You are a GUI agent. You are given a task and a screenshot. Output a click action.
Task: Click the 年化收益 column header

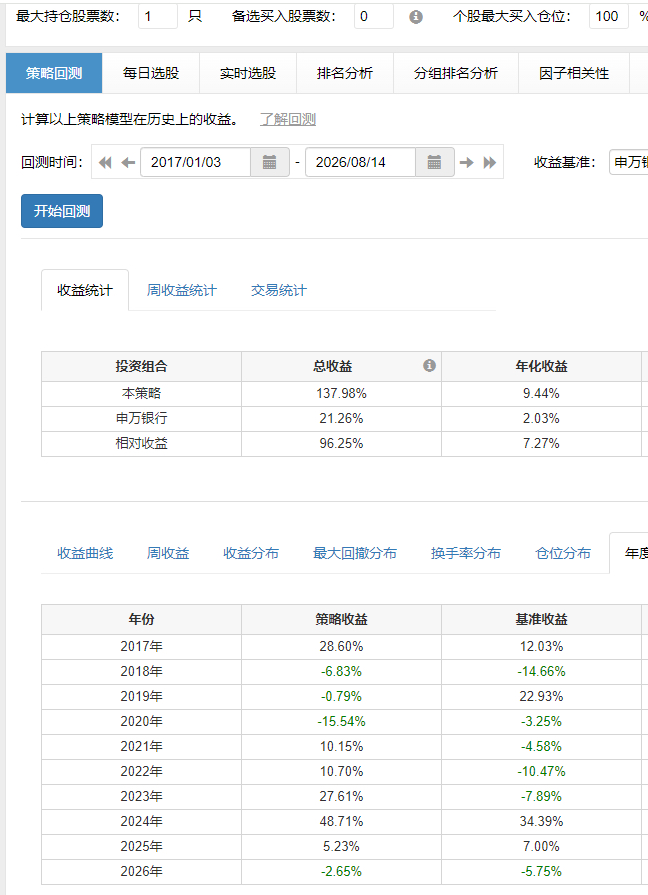pyautogui.click(x=541, y=366)
